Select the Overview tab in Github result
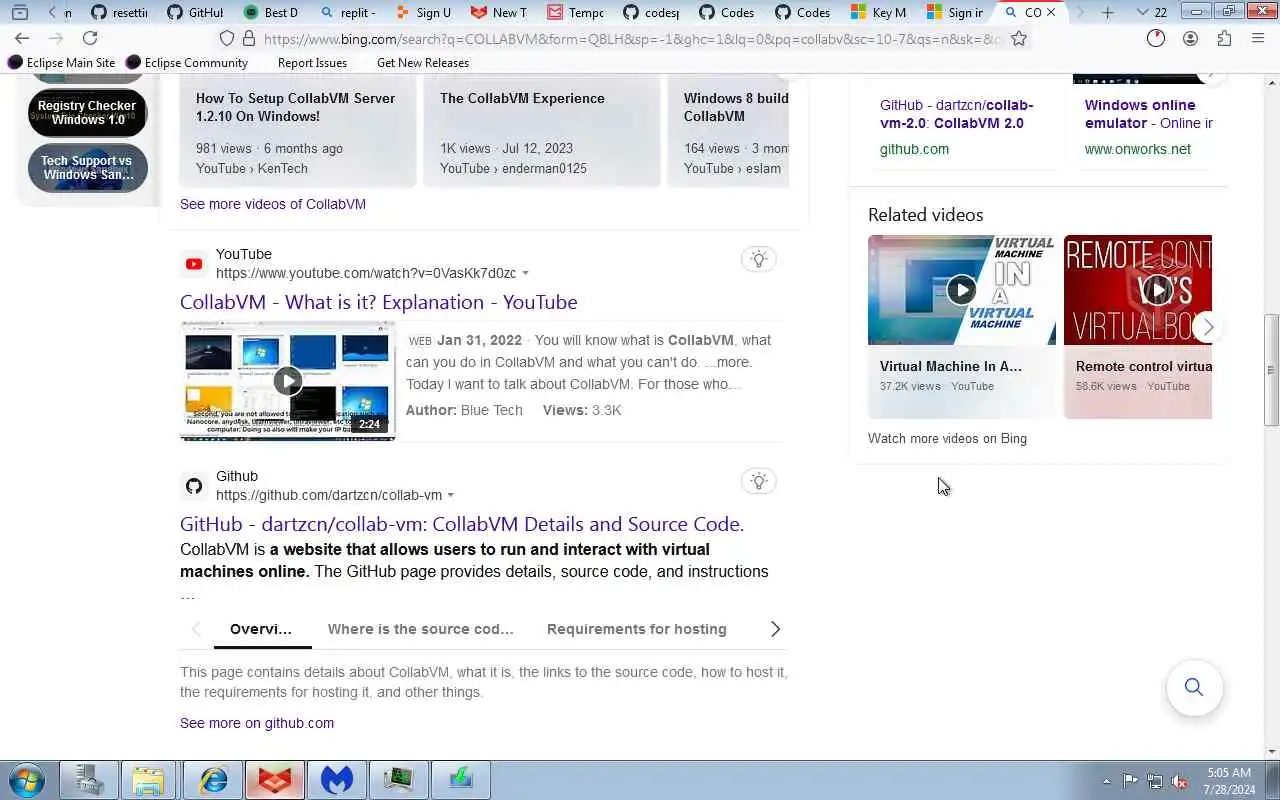The width and height of the screenshot is (1280, 800). tap(261, 629)
